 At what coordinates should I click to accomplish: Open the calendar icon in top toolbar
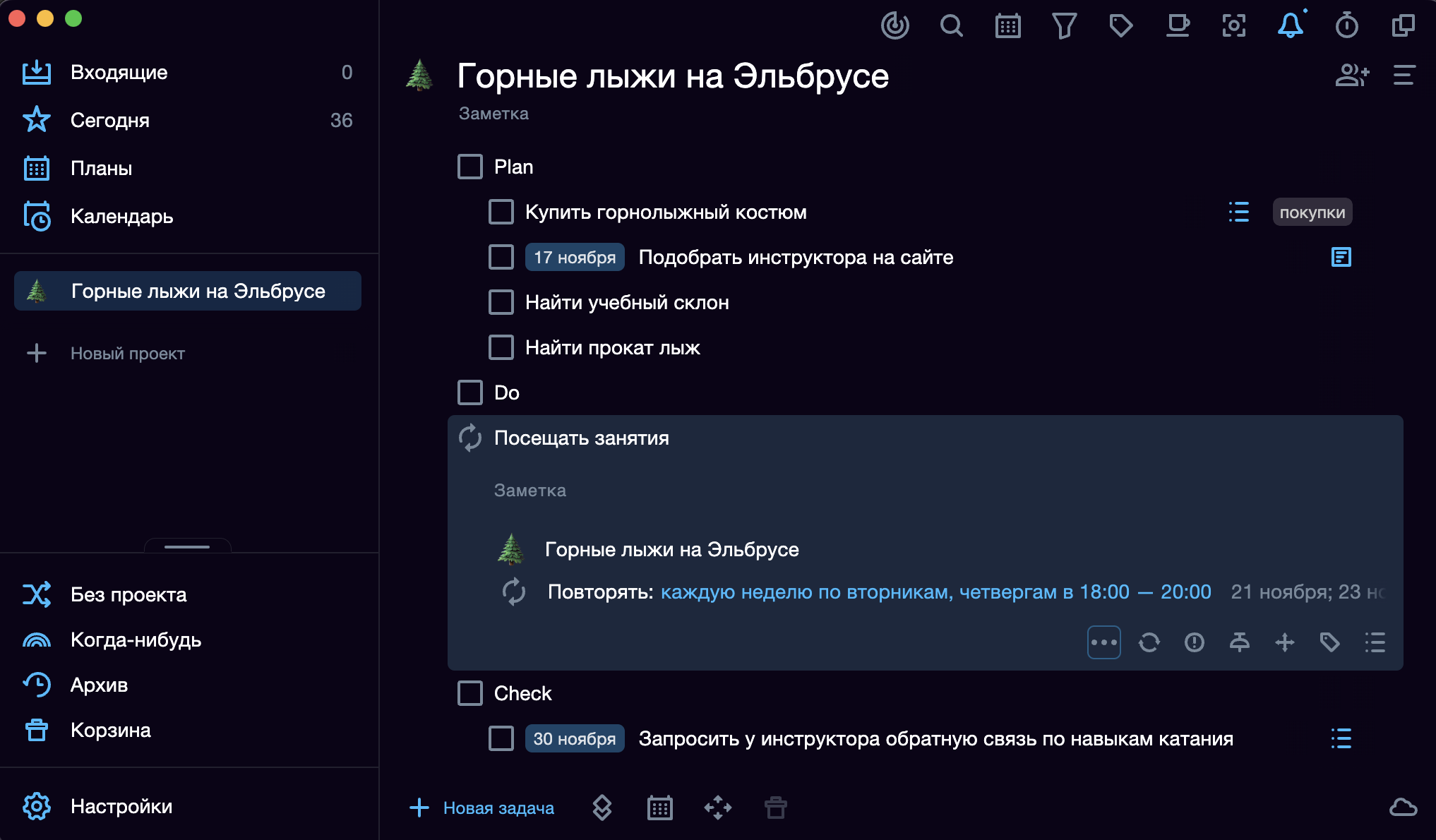tap(1007, 26)
